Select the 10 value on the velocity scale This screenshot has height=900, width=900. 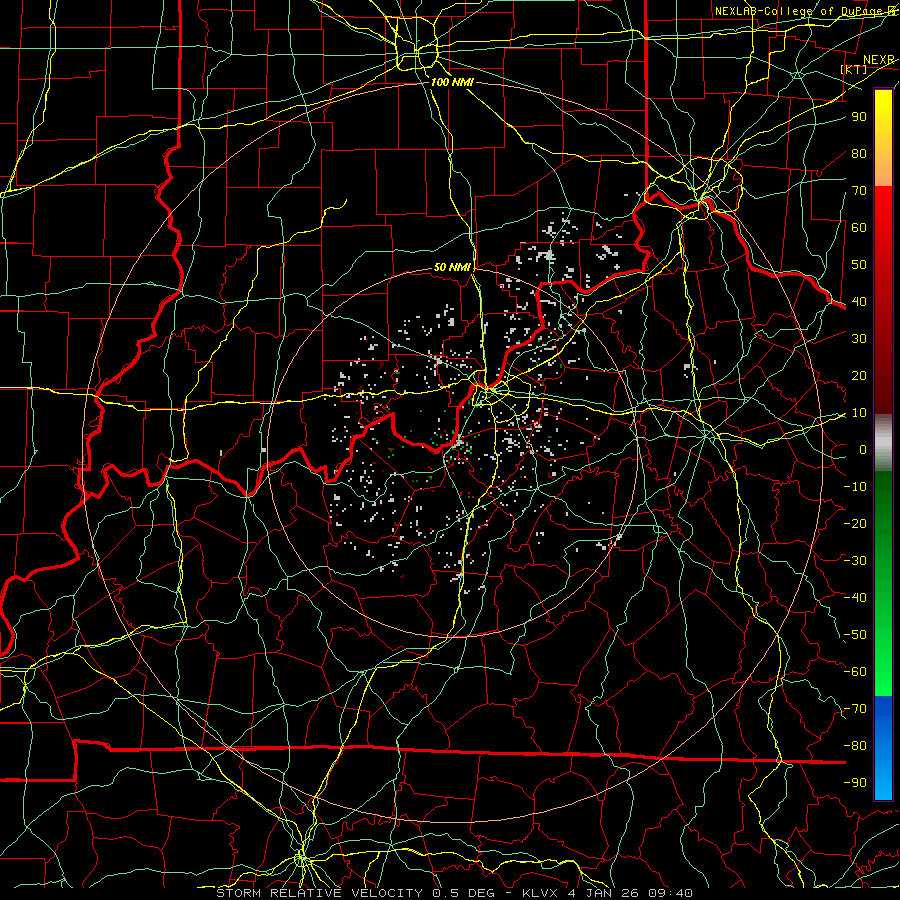(x=859, y=413)
